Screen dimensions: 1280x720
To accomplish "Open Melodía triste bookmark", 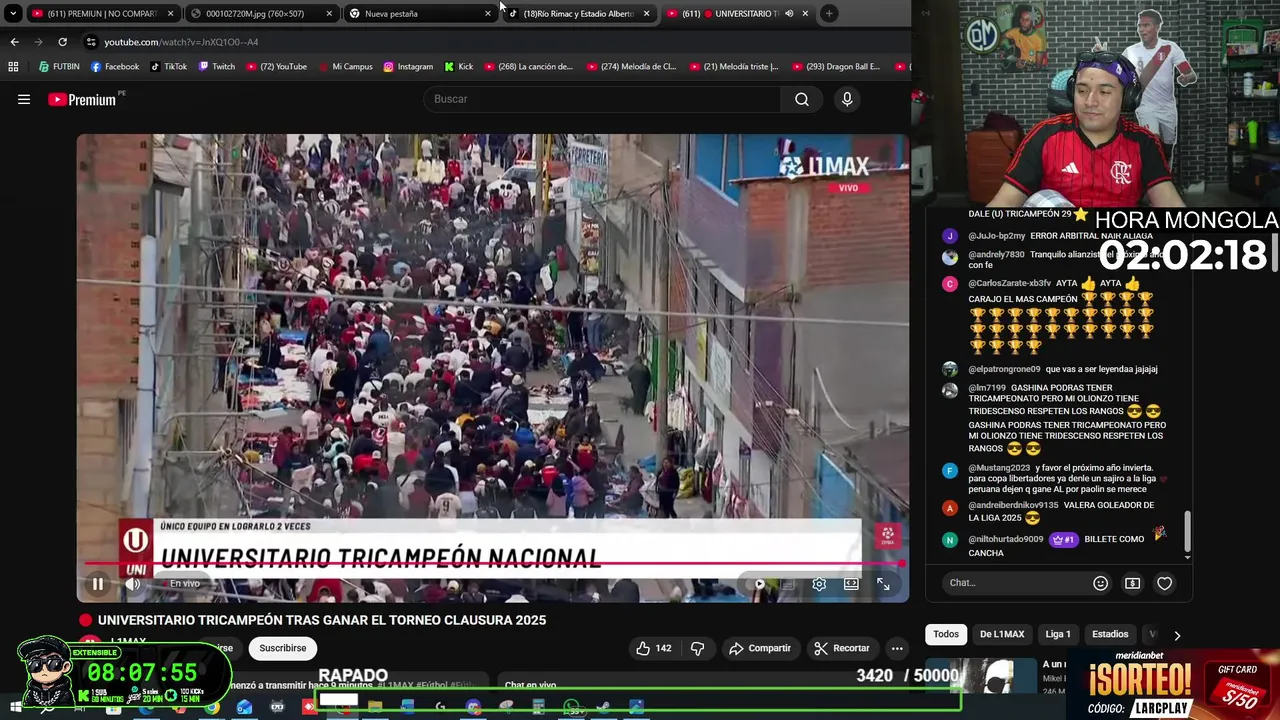I will pyautogui.click(x=735, y=67).
